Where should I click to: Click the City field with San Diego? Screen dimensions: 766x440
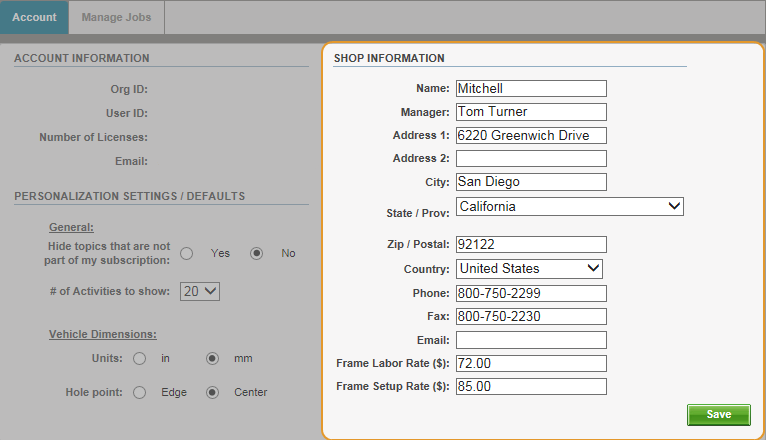pos(532,182)
